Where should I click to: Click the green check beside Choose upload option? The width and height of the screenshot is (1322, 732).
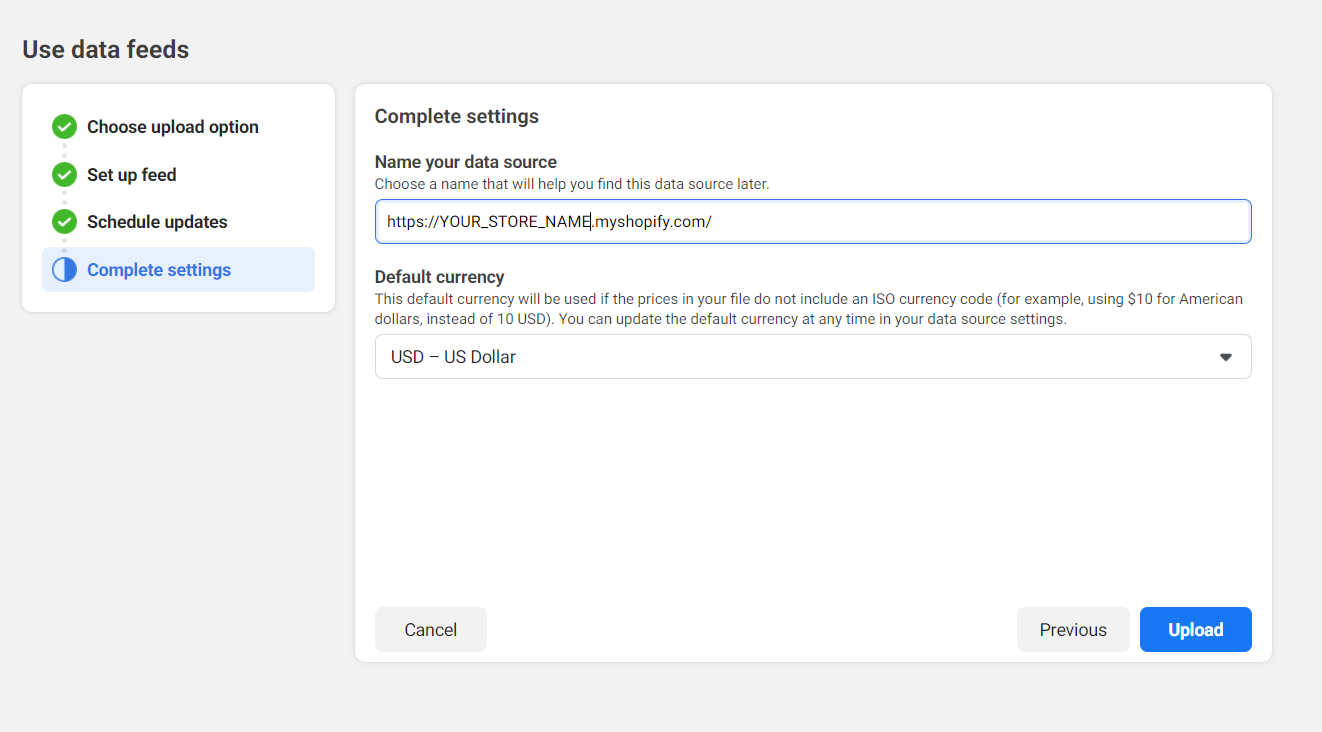click(x=64, y=127)
